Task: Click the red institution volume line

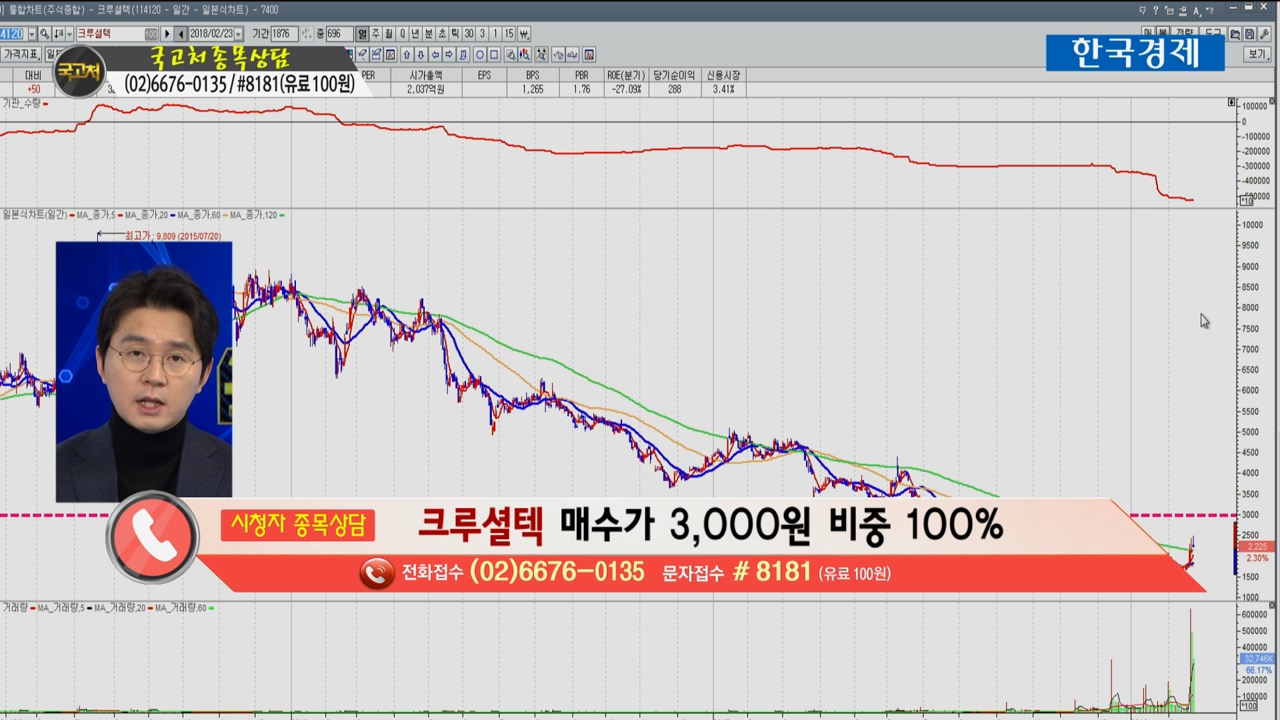Action: [600, 152]
